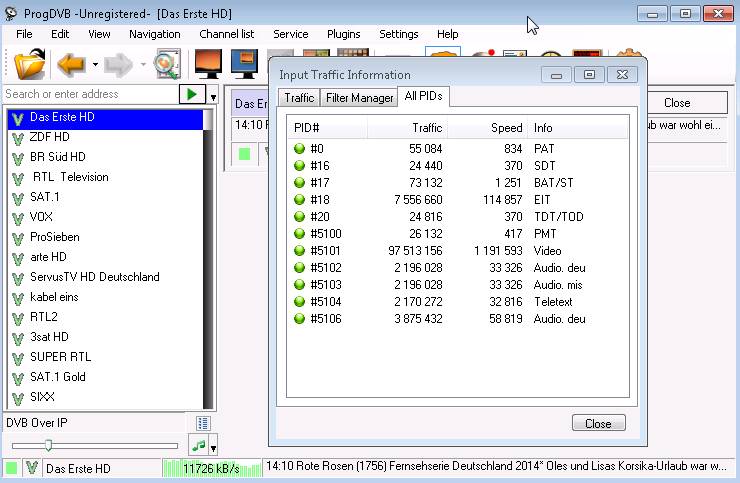740x483 pixels.
Task: Open the Plugins menu
Action: click(343, 34)
